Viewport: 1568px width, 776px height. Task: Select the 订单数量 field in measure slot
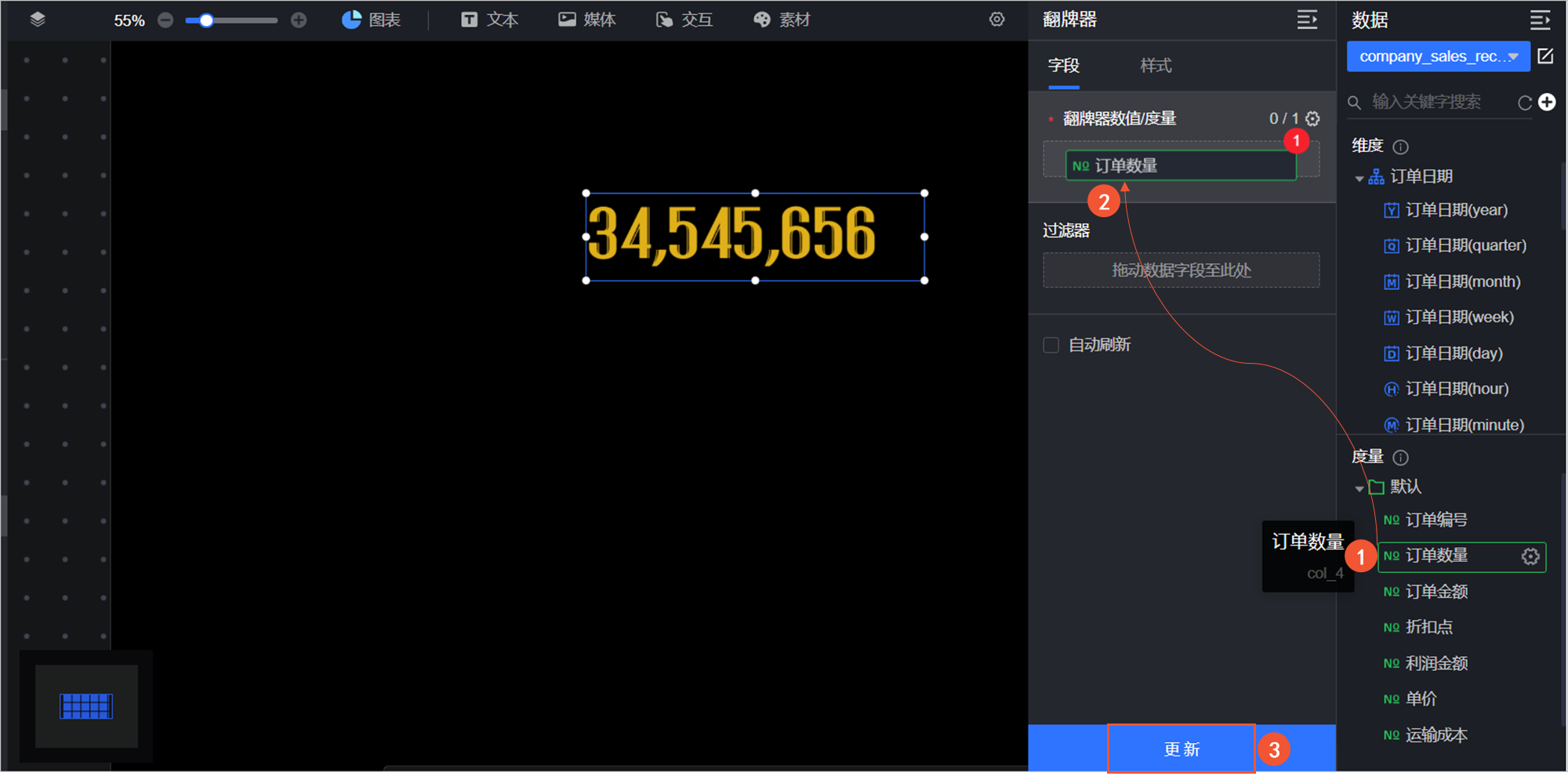pyautogui.click(x=1181, y=165)
